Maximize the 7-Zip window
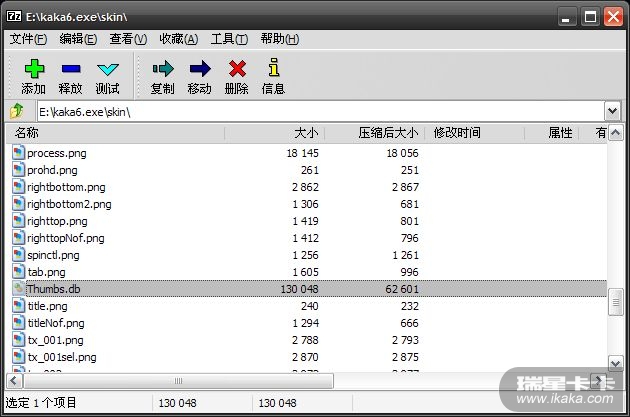The image size is (630, 417). point(590,17)
